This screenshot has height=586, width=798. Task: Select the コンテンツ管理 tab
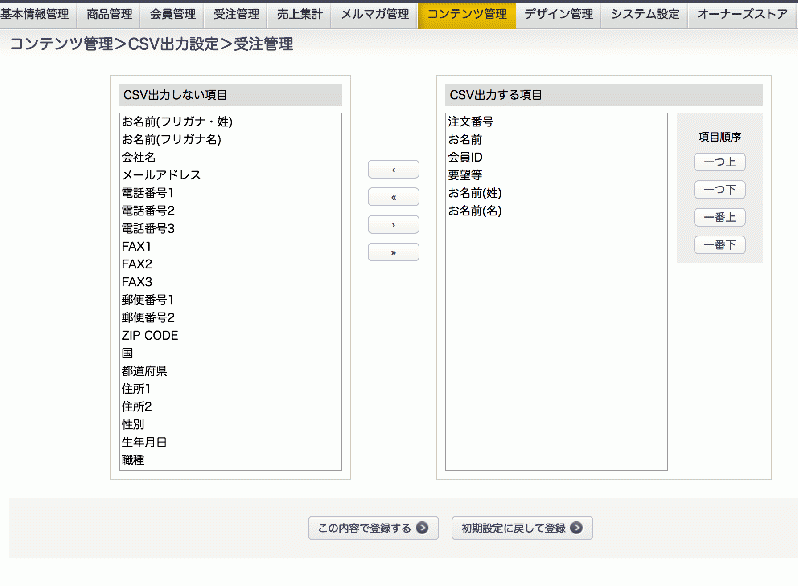click(467, 15)
